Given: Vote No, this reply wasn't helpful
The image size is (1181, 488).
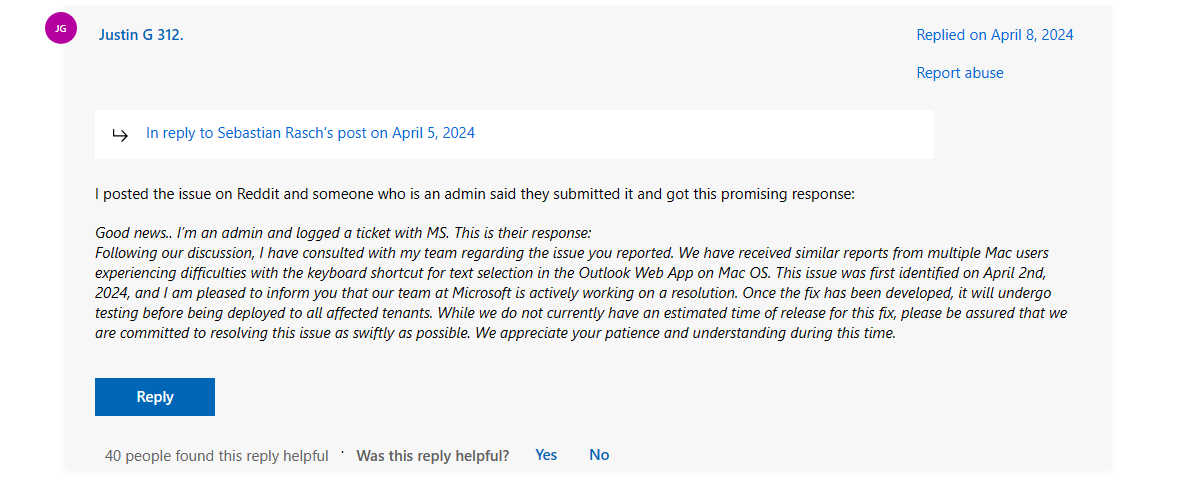Looking at the screenshot, I should 599,455.
